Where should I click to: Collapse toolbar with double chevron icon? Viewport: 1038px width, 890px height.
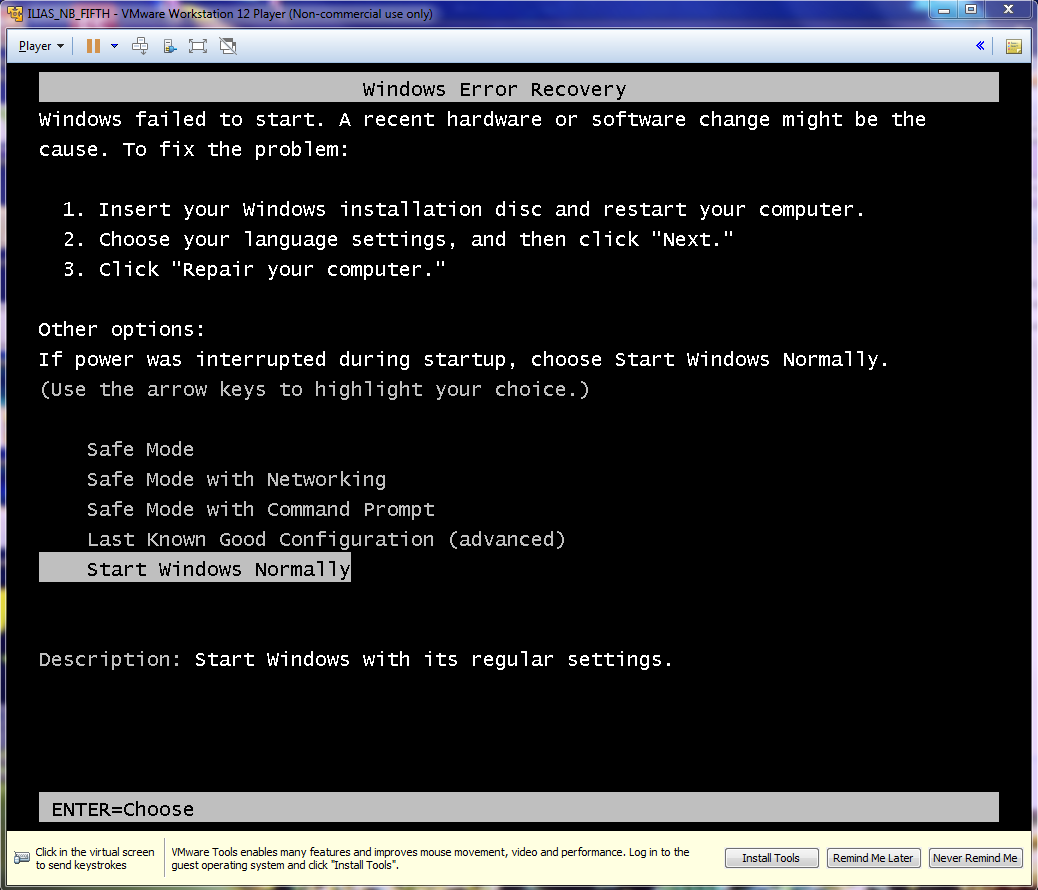coord(980,46)
